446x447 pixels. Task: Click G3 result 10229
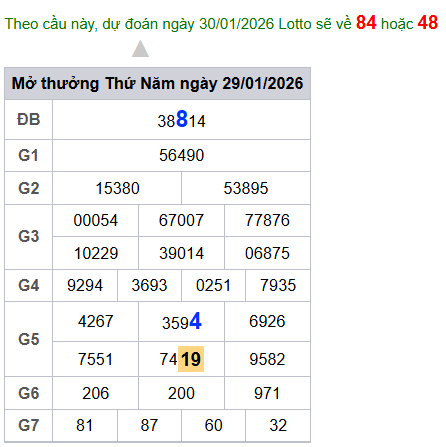pos(96,253)
